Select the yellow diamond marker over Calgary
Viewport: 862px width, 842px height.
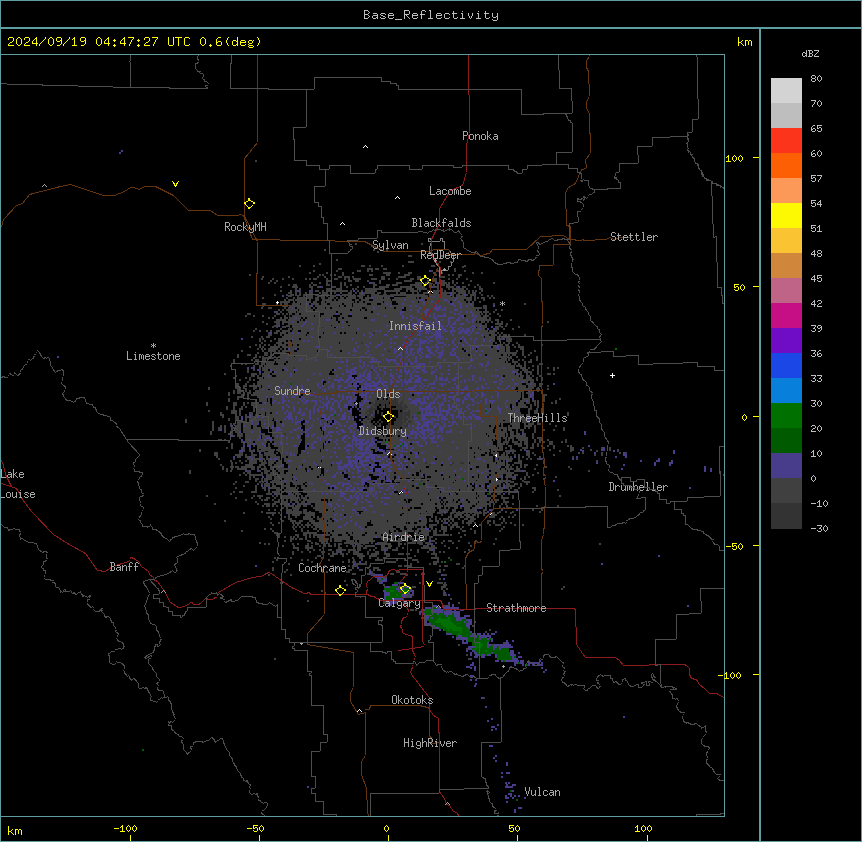pyautogui.click(x=405, y=589)
